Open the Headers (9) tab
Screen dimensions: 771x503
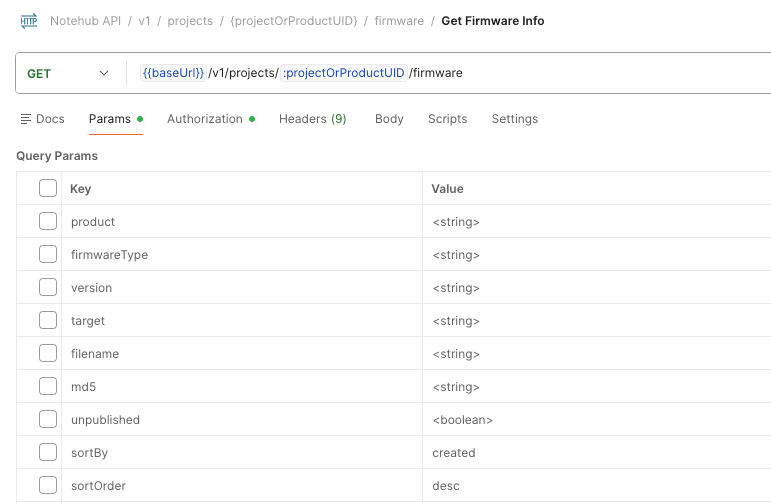[x=313, y=119]
